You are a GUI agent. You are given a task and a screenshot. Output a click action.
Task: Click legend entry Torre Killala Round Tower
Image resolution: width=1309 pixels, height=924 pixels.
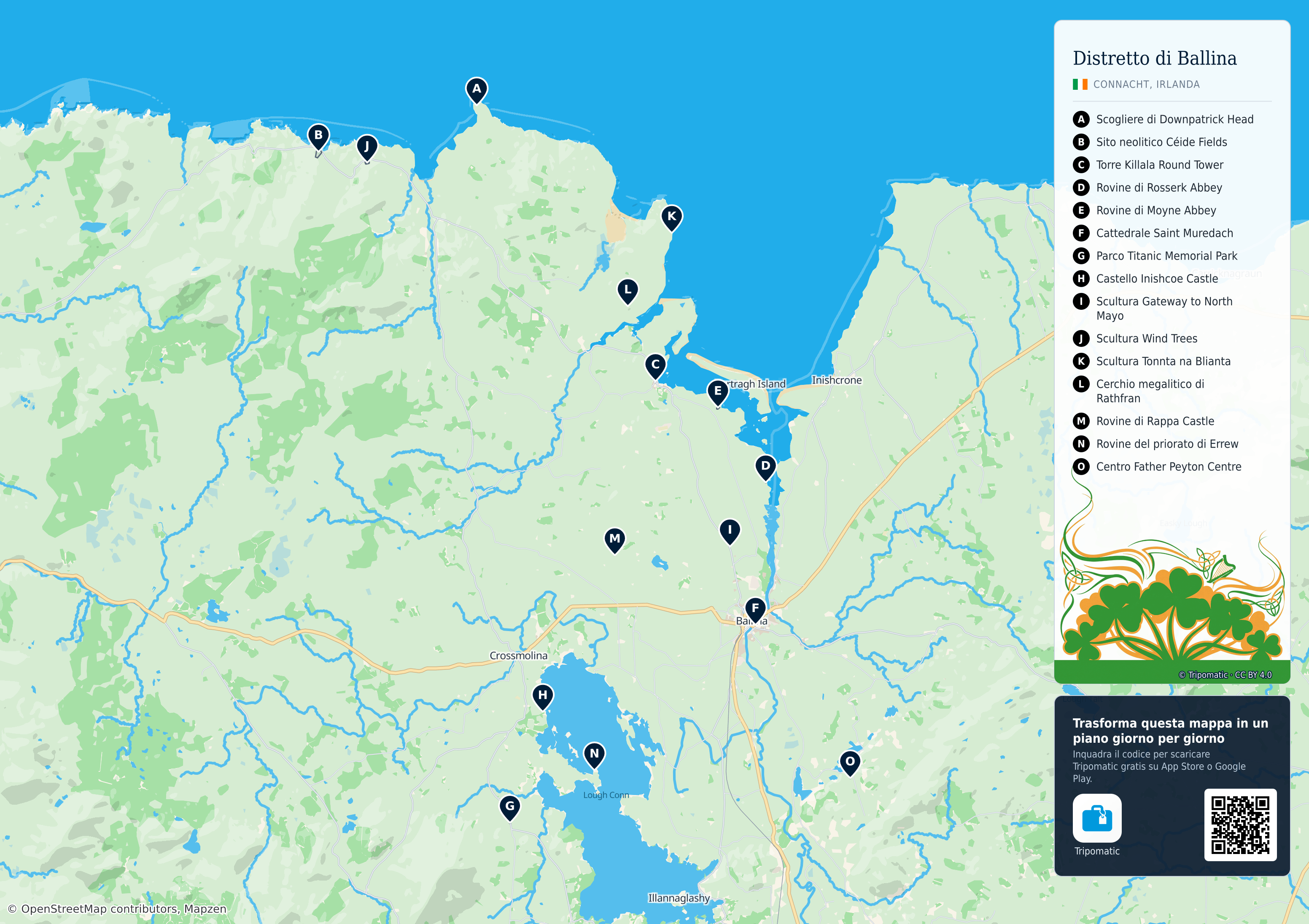click(x=1148, y=165)
